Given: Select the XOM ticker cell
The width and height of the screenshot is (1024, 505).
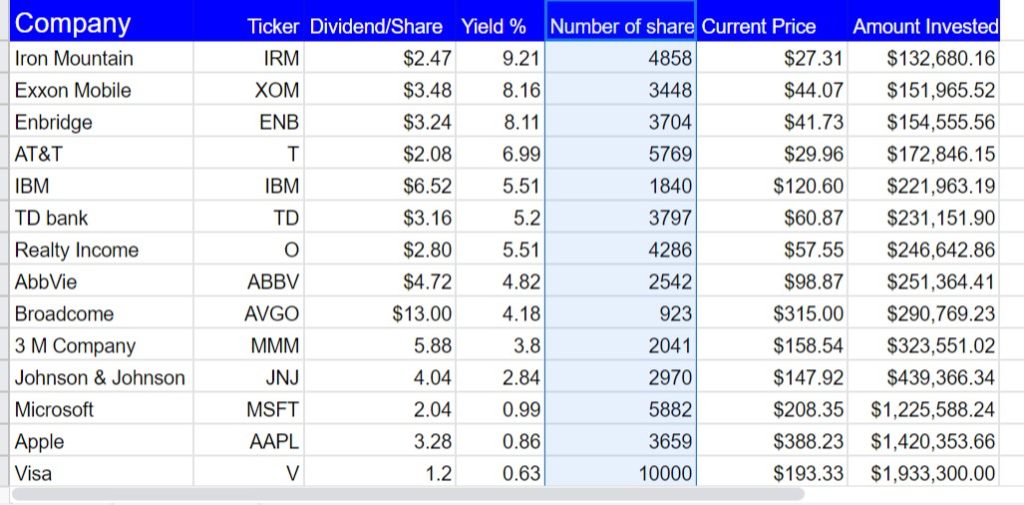Looking at the screenshot, I should click(249, 90).
